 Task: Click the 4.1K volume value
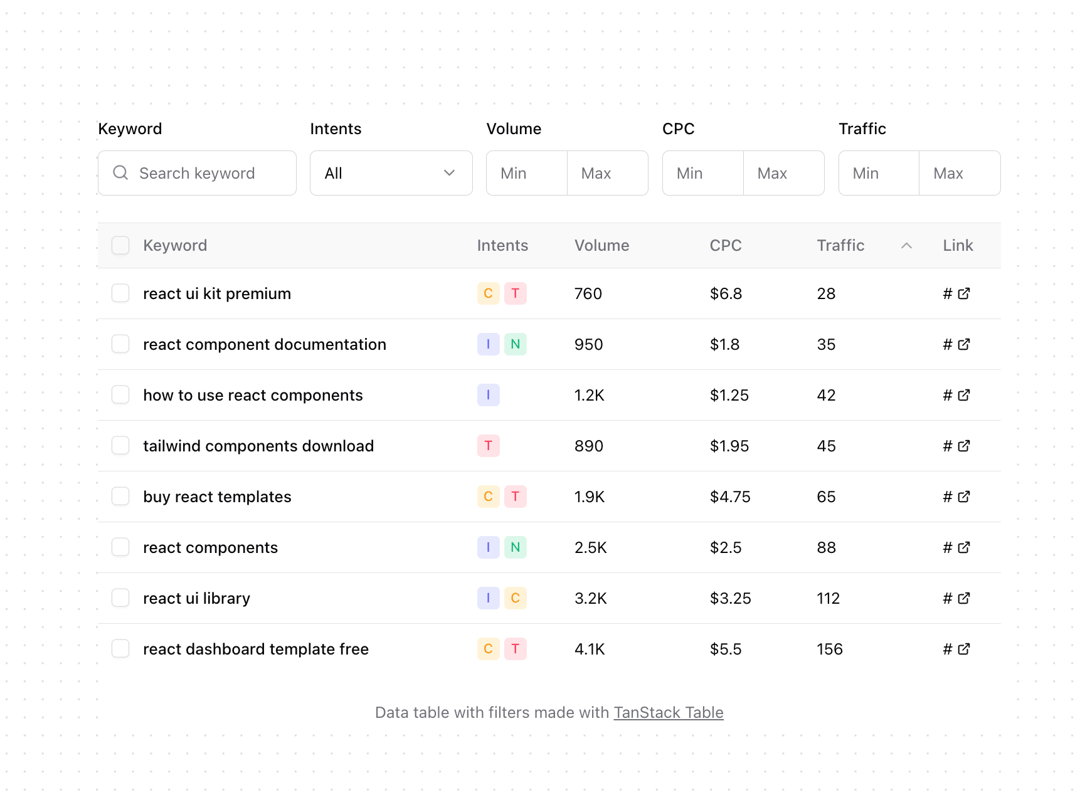click(x=590, y=649)
